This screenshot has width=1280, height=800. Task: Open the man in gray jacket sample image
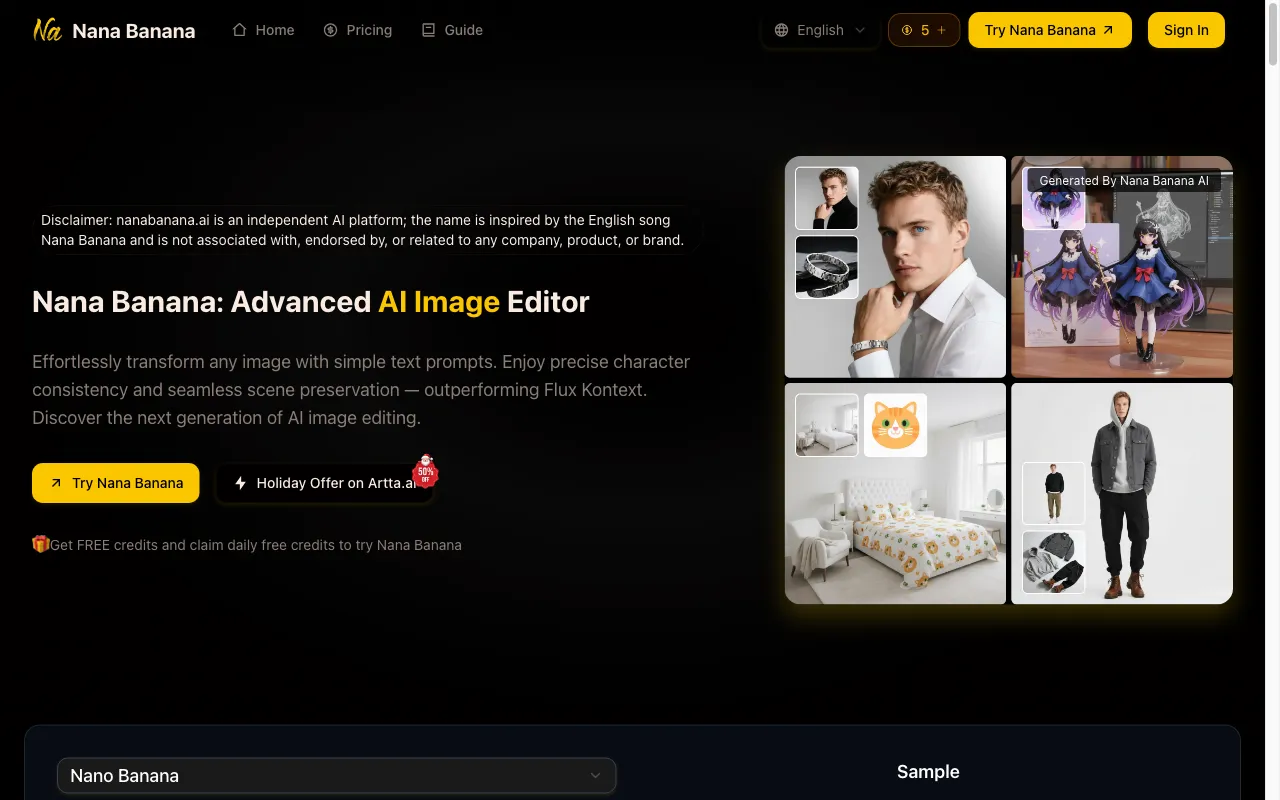point(1122,494)
